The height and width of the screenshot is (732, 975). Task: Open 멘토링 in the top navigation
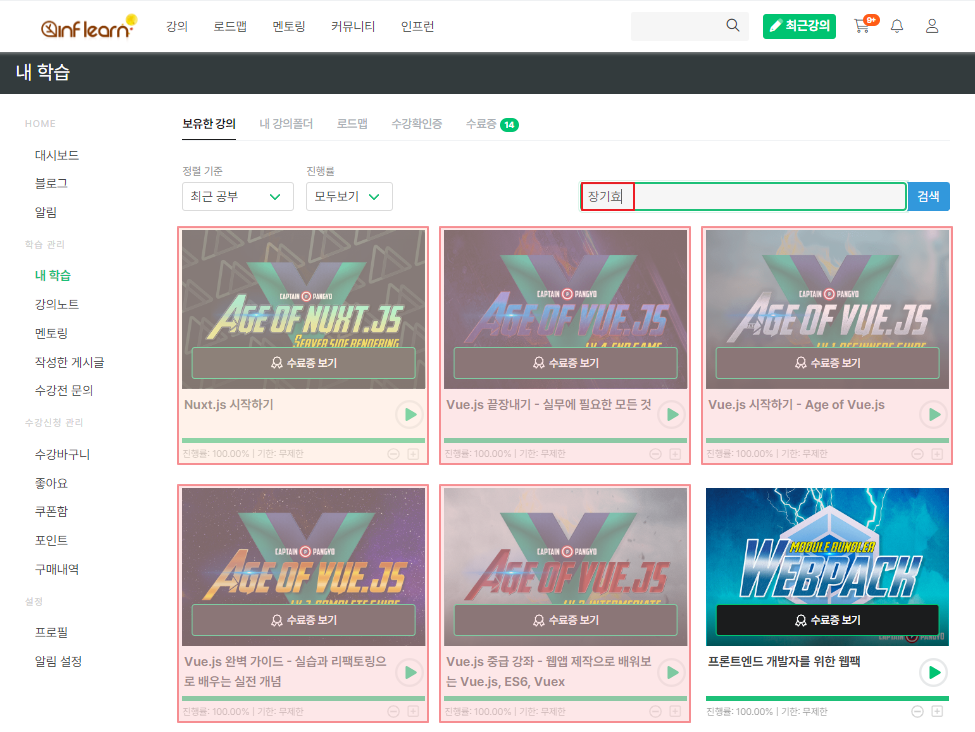(x=289, y=26)
